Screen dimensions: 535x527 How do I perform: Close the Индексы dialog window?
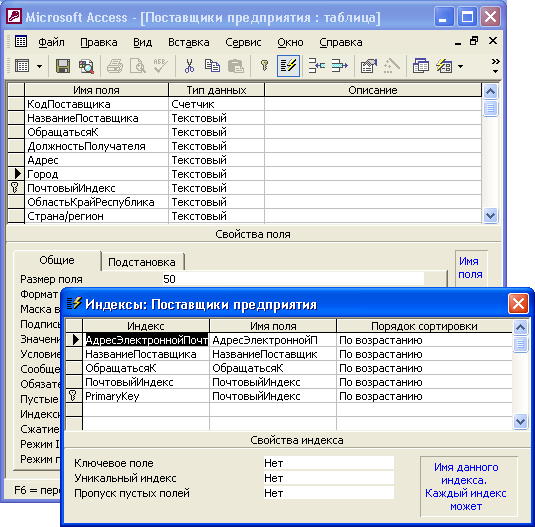point(518,303)
